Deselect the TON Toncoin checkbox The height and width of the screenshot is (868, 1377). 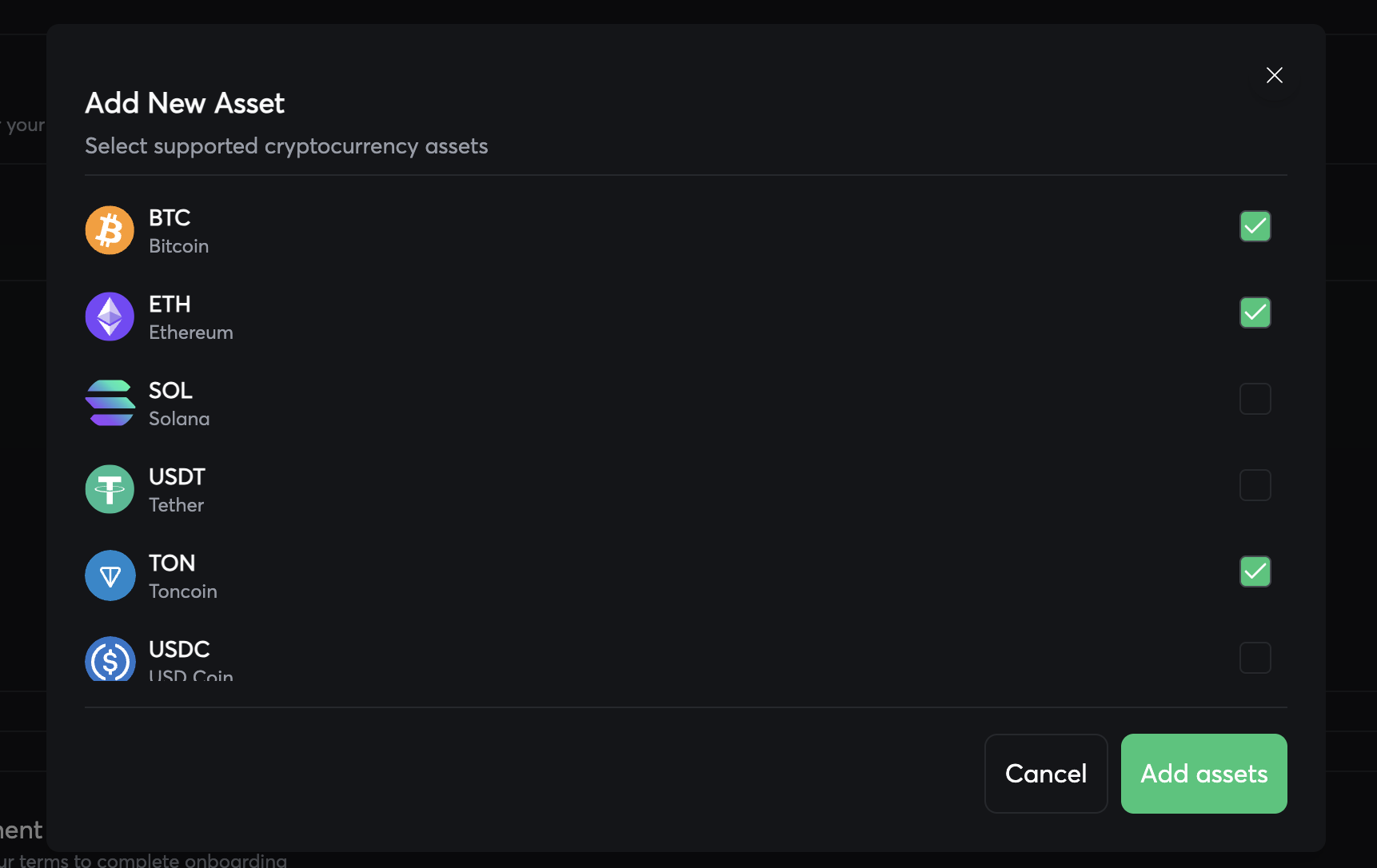[x=1255, y=571]
